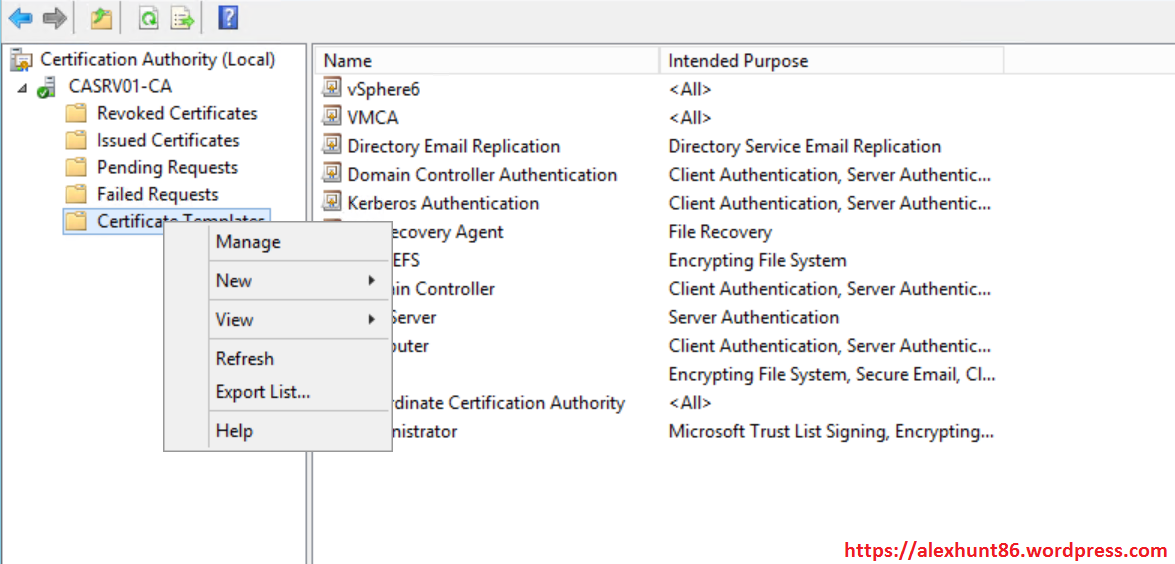The image size is (1175, 564).
Task: Click the Export List toolbar icon
Action: (x=181, y=17)
